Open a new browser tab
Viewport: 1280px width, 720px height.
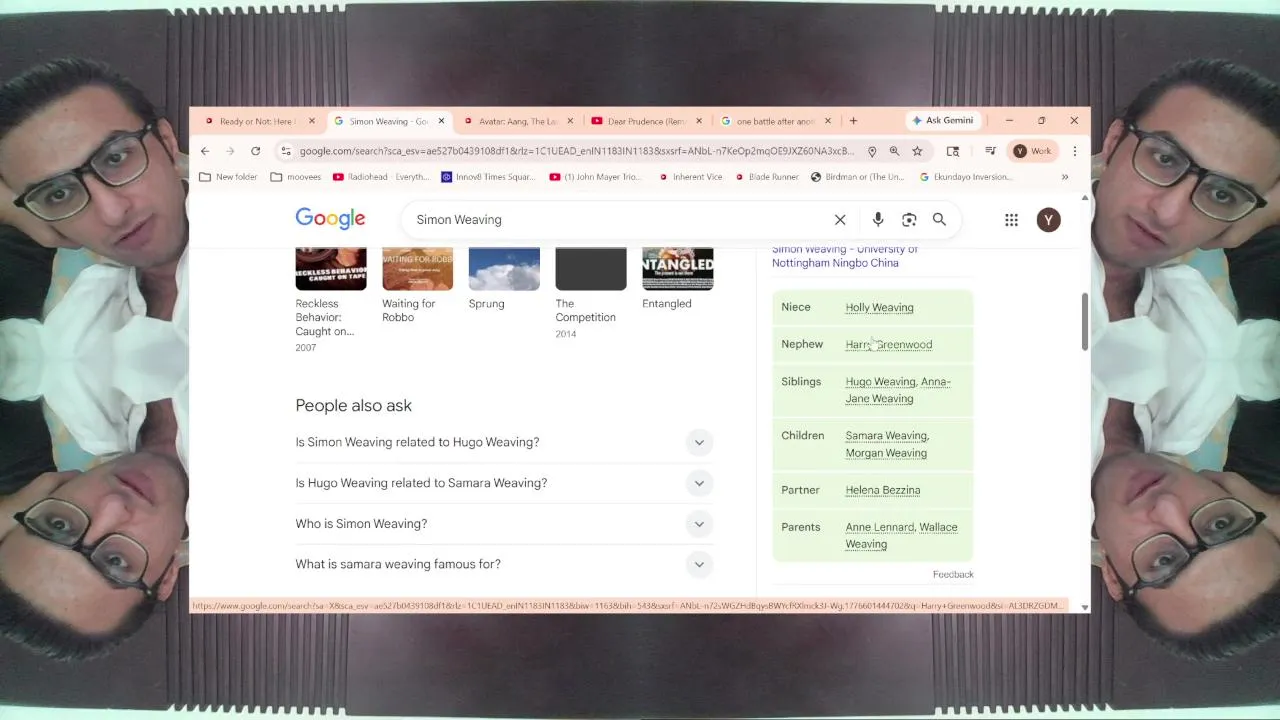[853, 121]
